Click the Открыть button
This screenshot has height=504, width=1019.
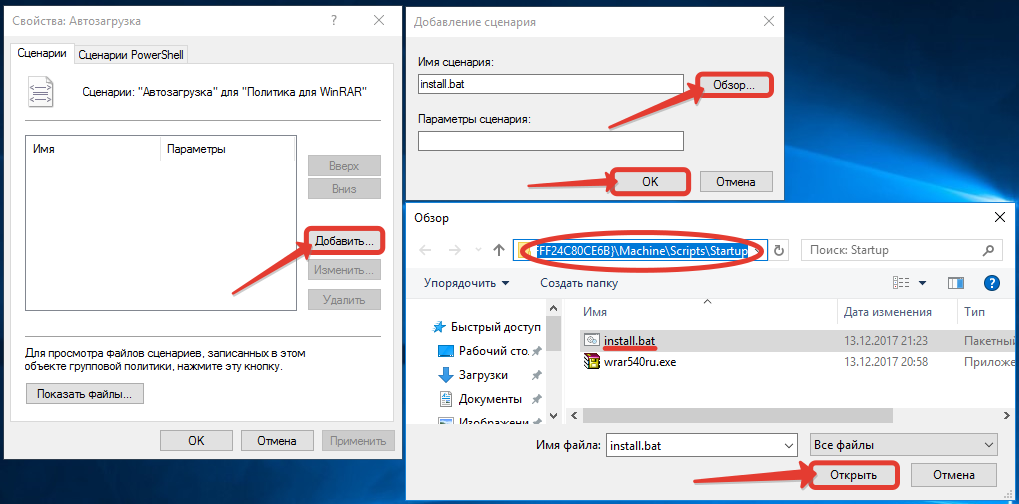click(x=854, y=475)
